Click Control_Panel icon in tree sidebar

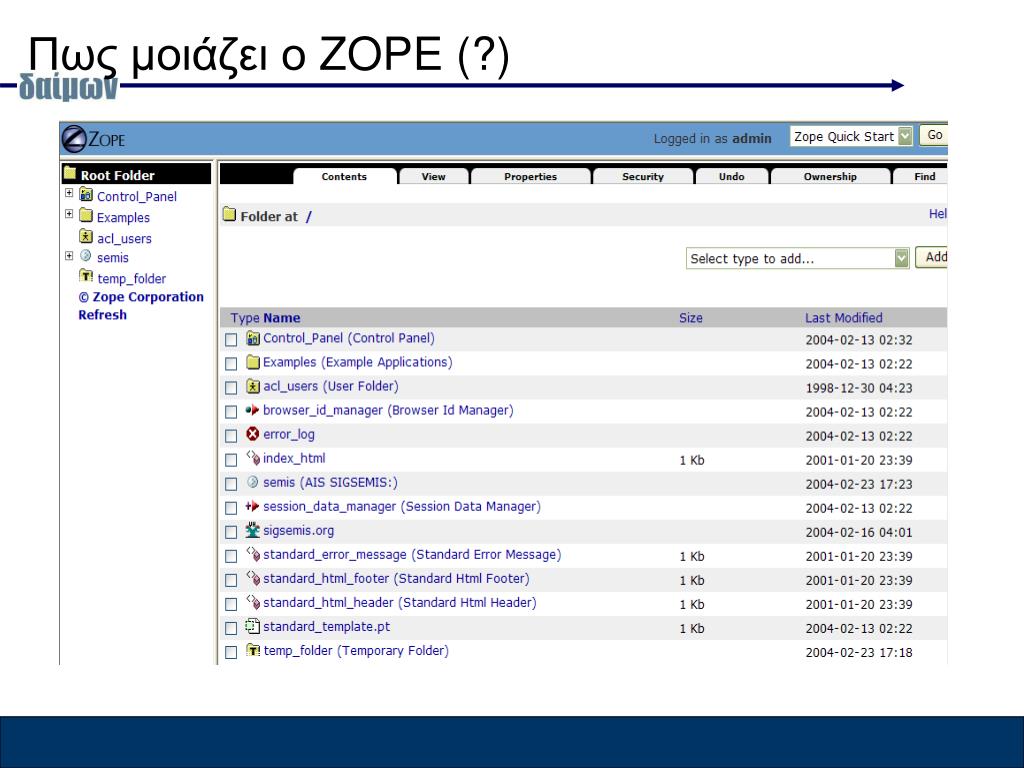(x=86, y=194)
